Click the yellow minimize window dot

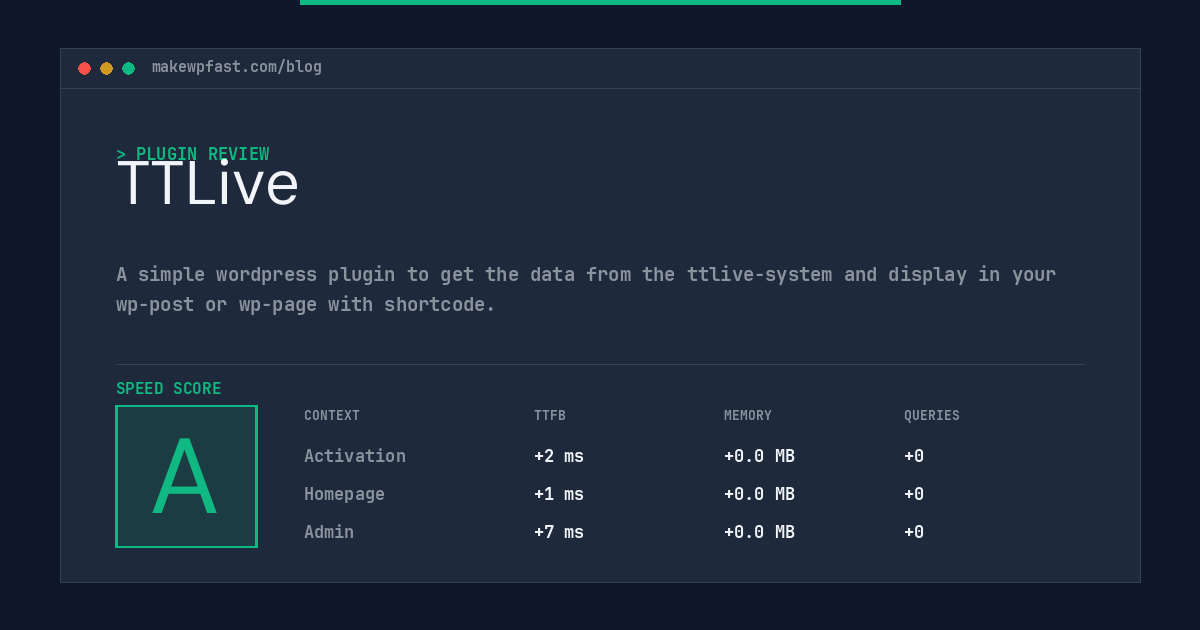(106, 68)
